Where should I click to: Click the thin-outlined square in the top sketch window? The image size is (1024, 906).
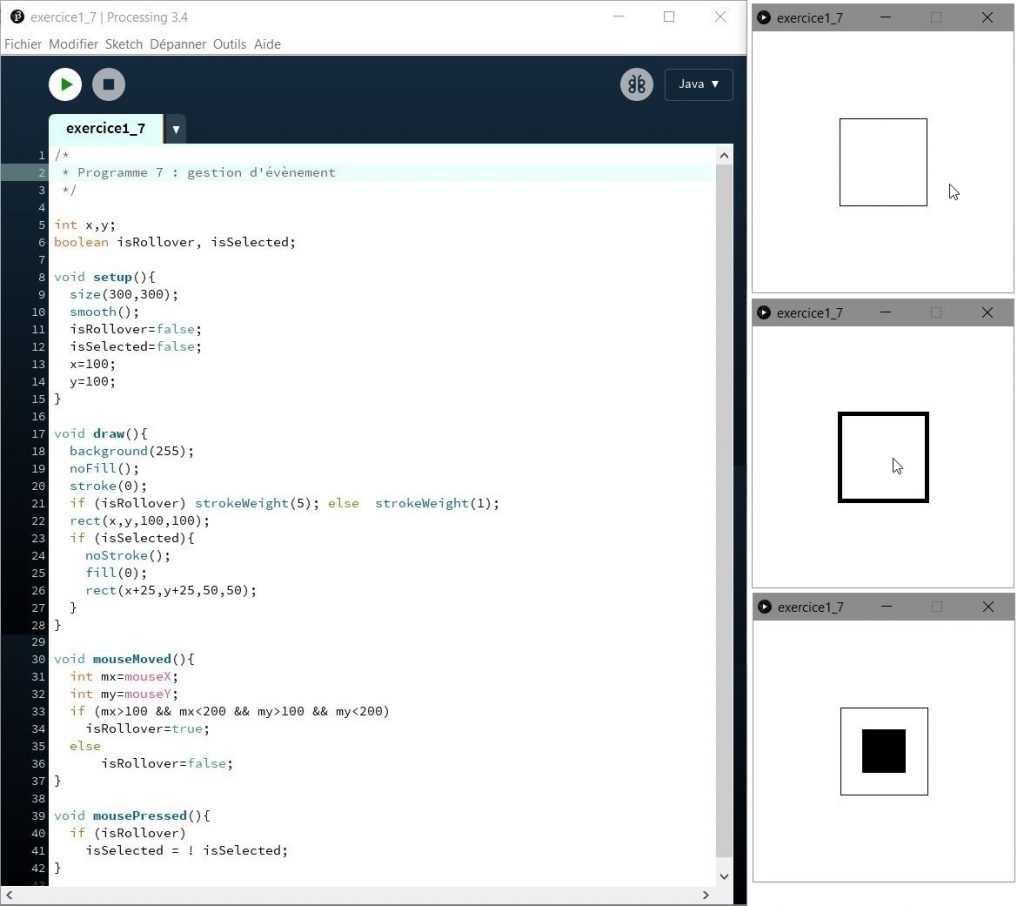883,162
